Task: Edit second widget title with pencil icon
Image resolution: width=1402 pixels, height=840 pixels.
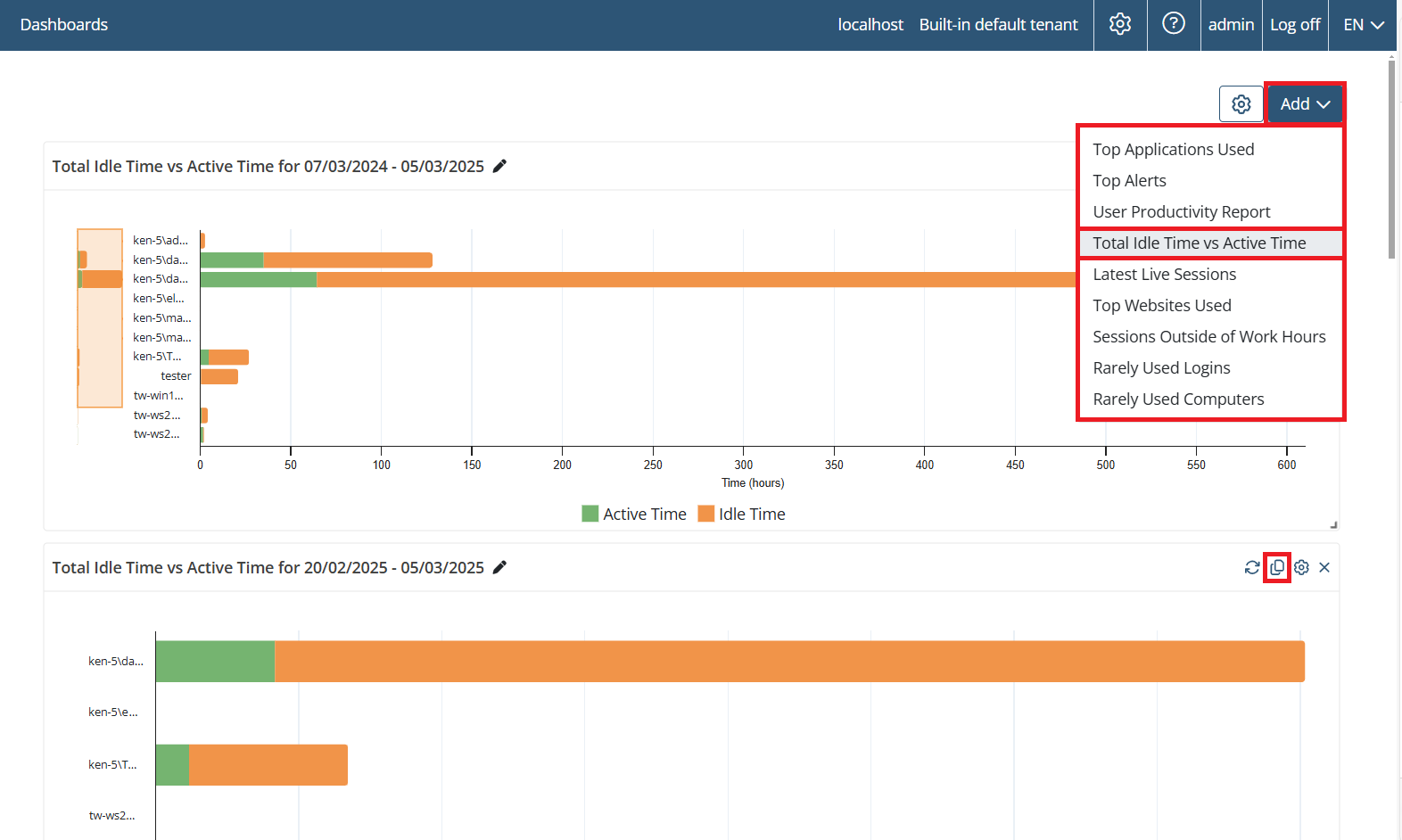Action: [x=499, y=567]
